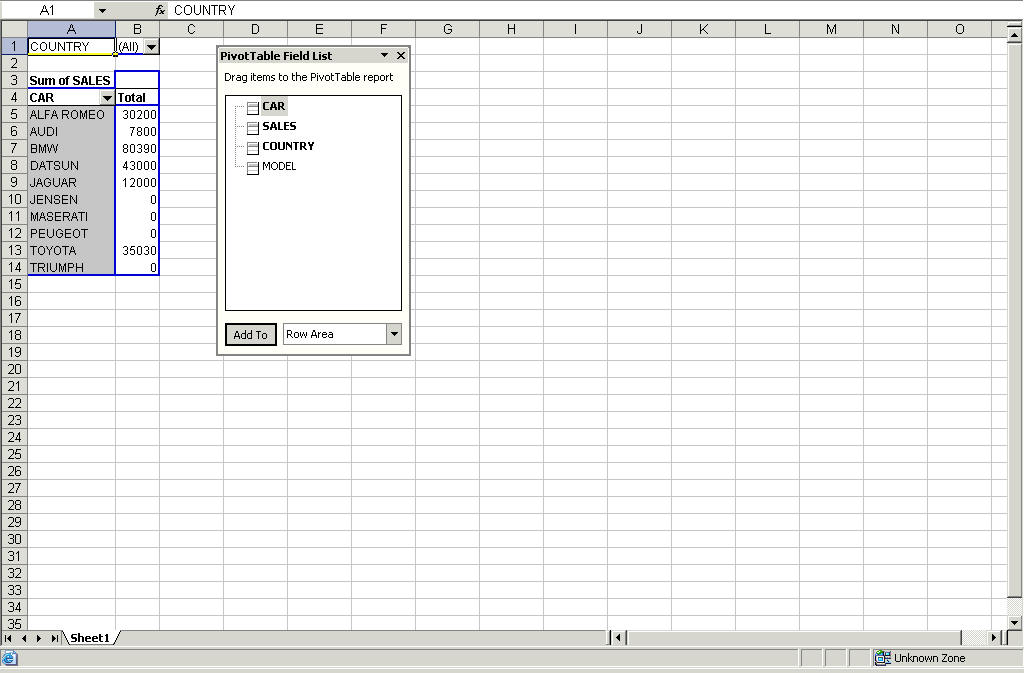The image size is (1024, 673).
Task: Open the Row Area combo box dropdown
Action: (x=394, y=334)
